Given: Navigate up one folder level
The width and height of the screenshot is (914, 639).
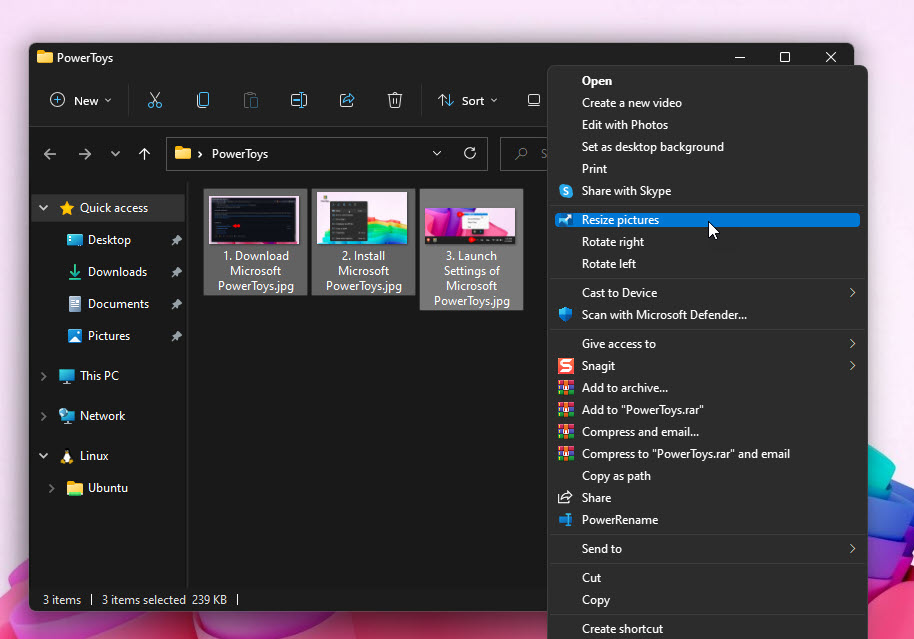Looking at the screenshot, I should click(145, 154).
